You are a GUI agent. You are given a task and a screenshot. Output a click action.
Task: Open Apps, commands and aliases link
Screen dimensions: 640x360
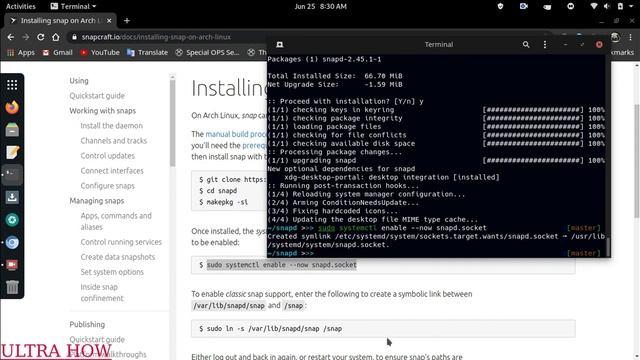point(116,221)
